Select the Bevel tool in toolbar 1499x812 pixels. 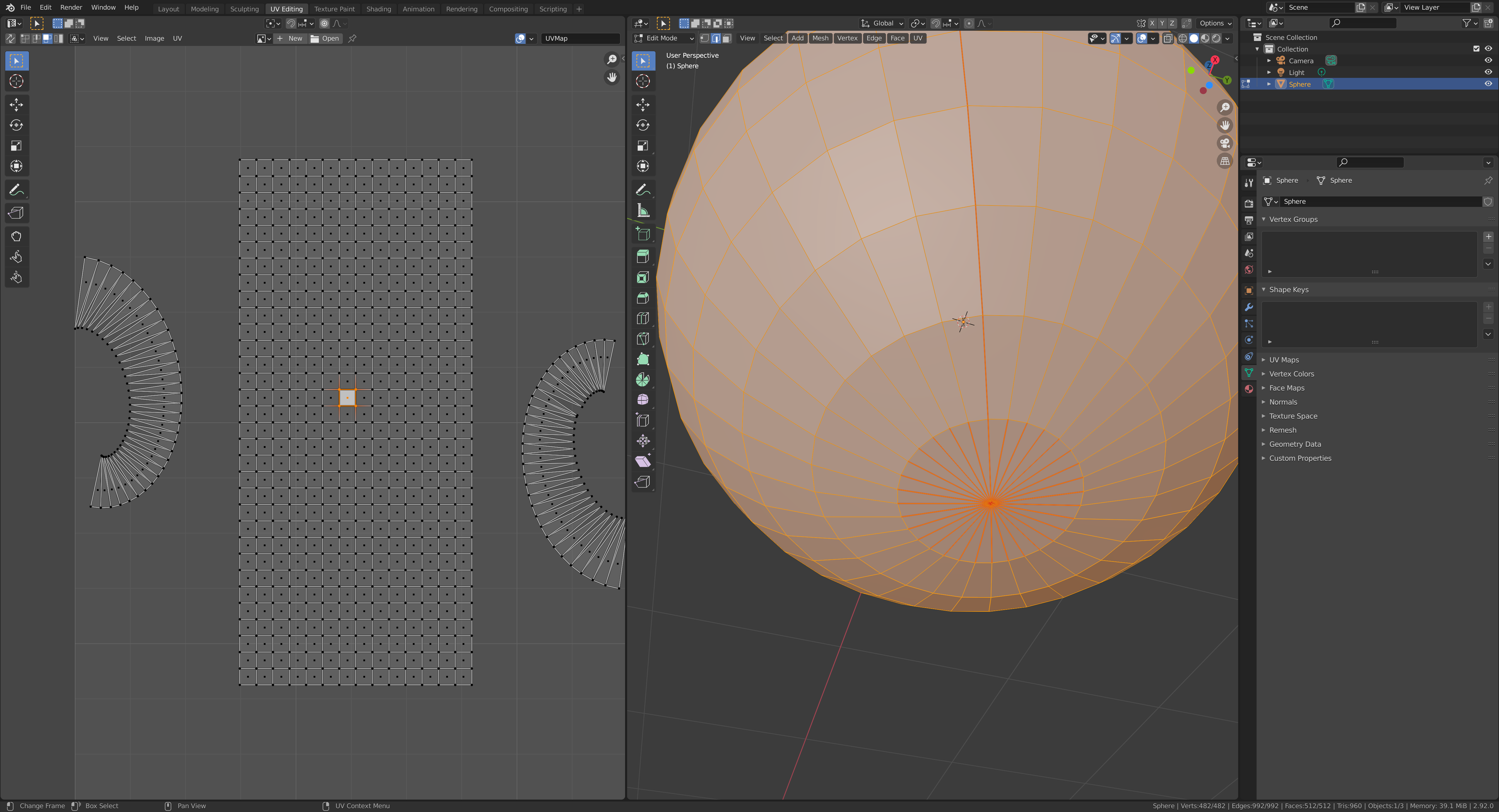coord(642,298)
